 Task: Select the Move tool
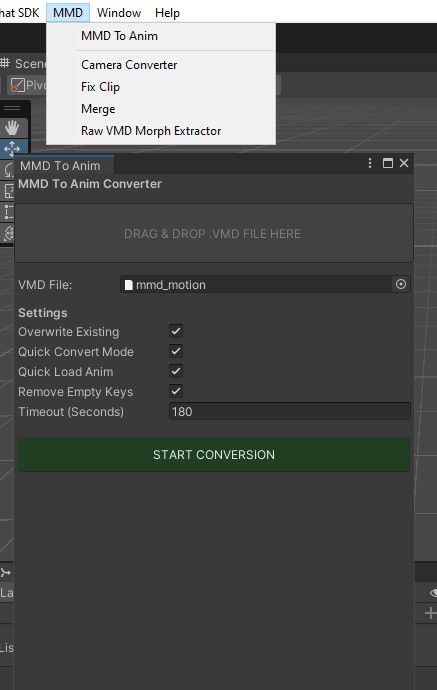coord(12,149)
